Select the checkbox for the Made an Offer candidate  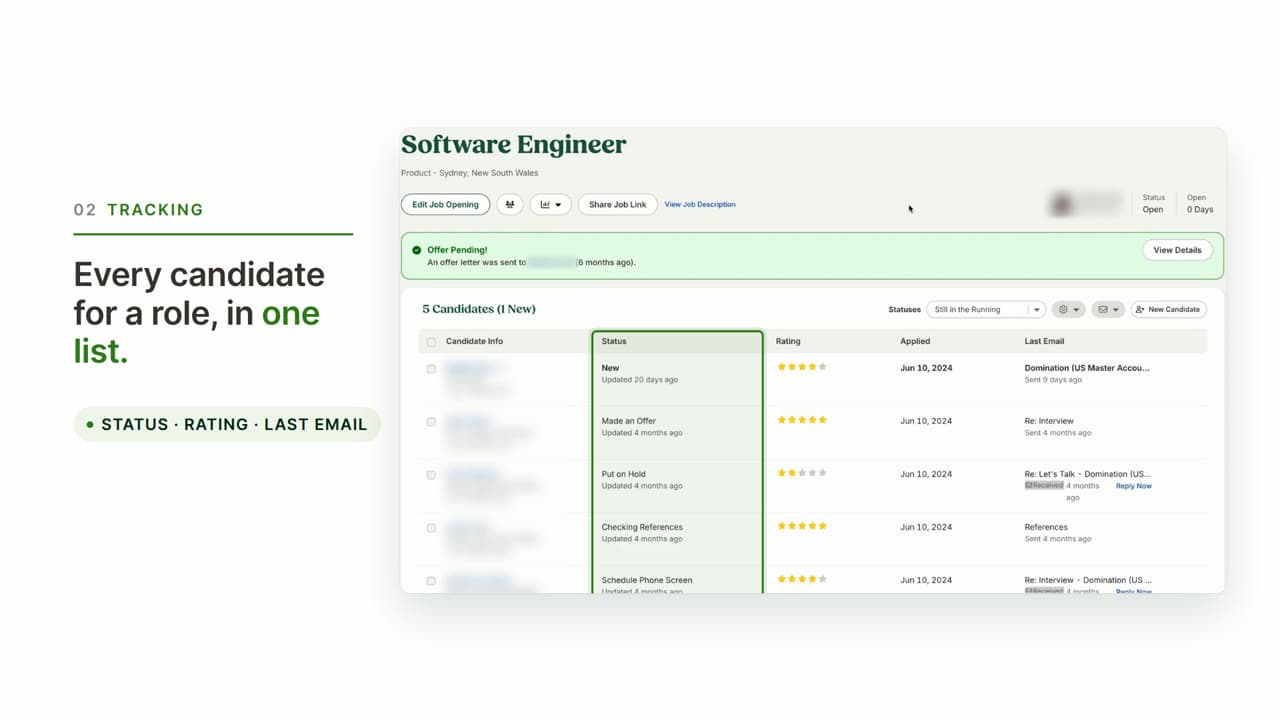pyautogui.click(x=431, y=422)
